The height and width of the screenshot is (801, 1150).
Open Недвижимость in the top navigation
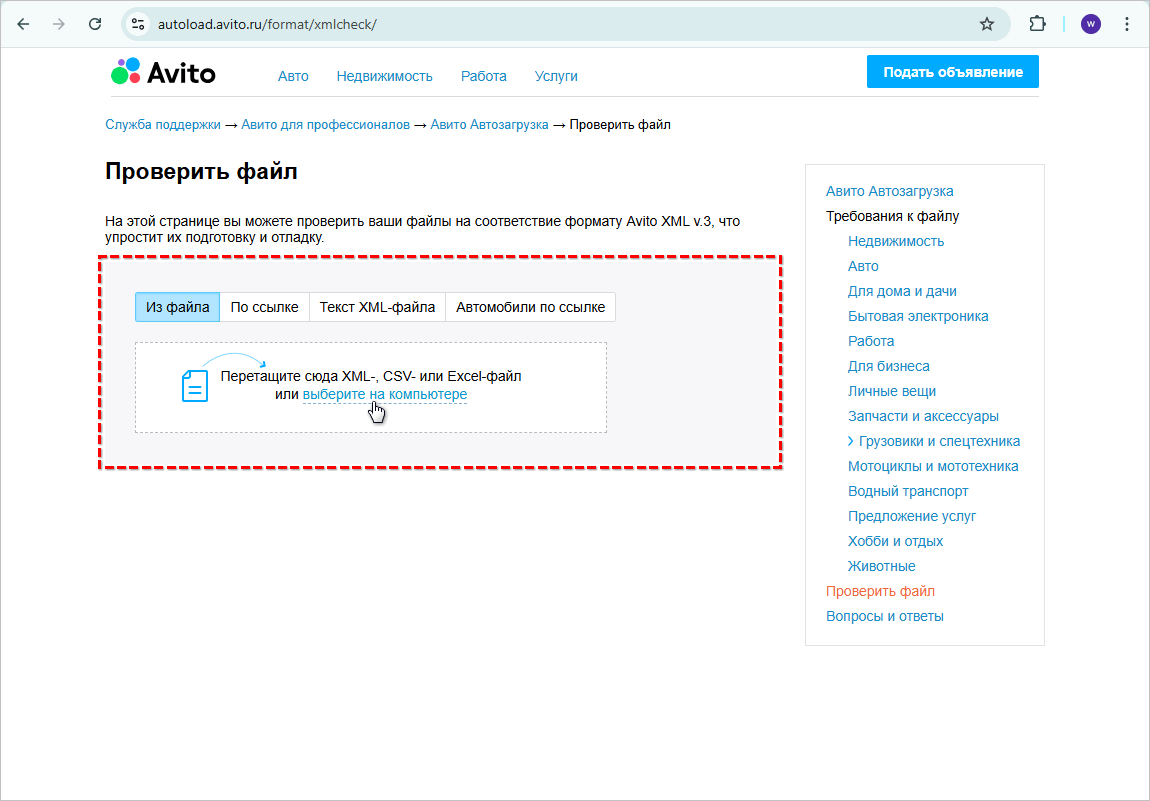(384, 76)
